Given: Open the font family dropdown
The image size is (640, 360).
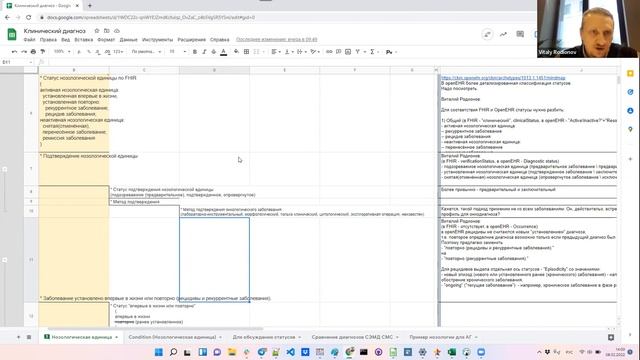Looking at the screenshot, I should pos(146,52).
